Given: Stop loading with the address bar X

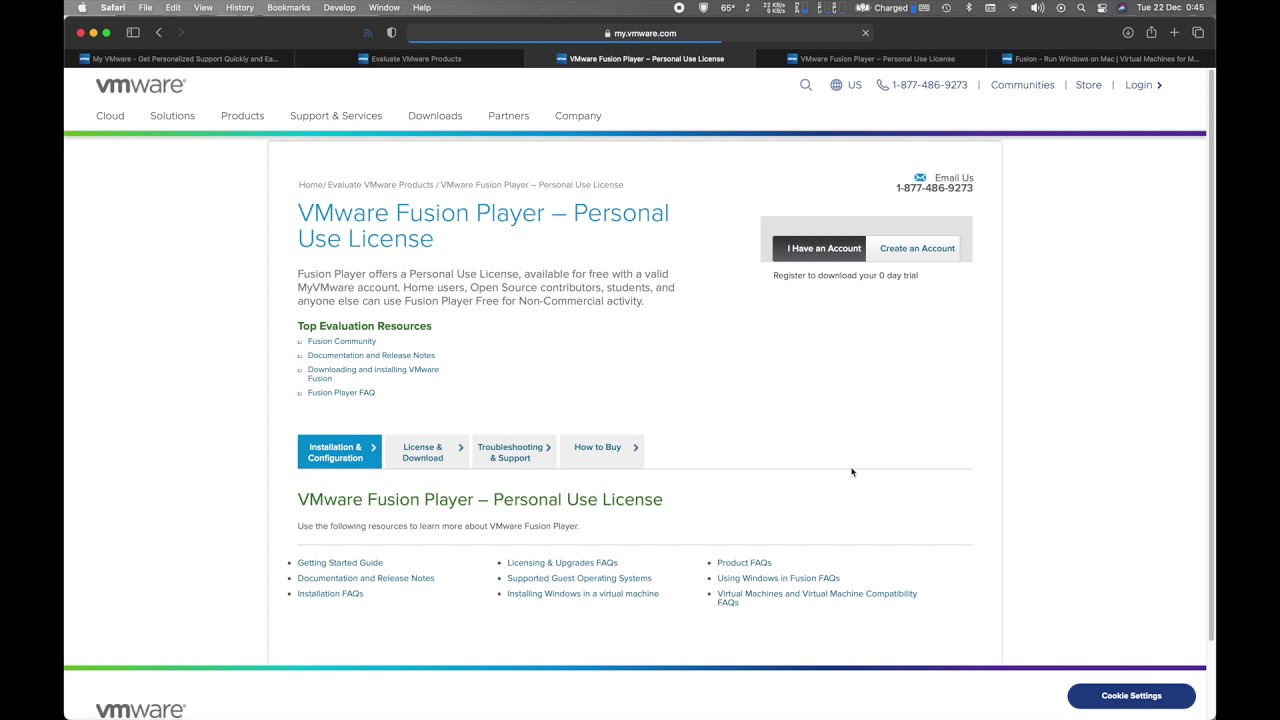Looking at the screenshot, I should 865,33.
